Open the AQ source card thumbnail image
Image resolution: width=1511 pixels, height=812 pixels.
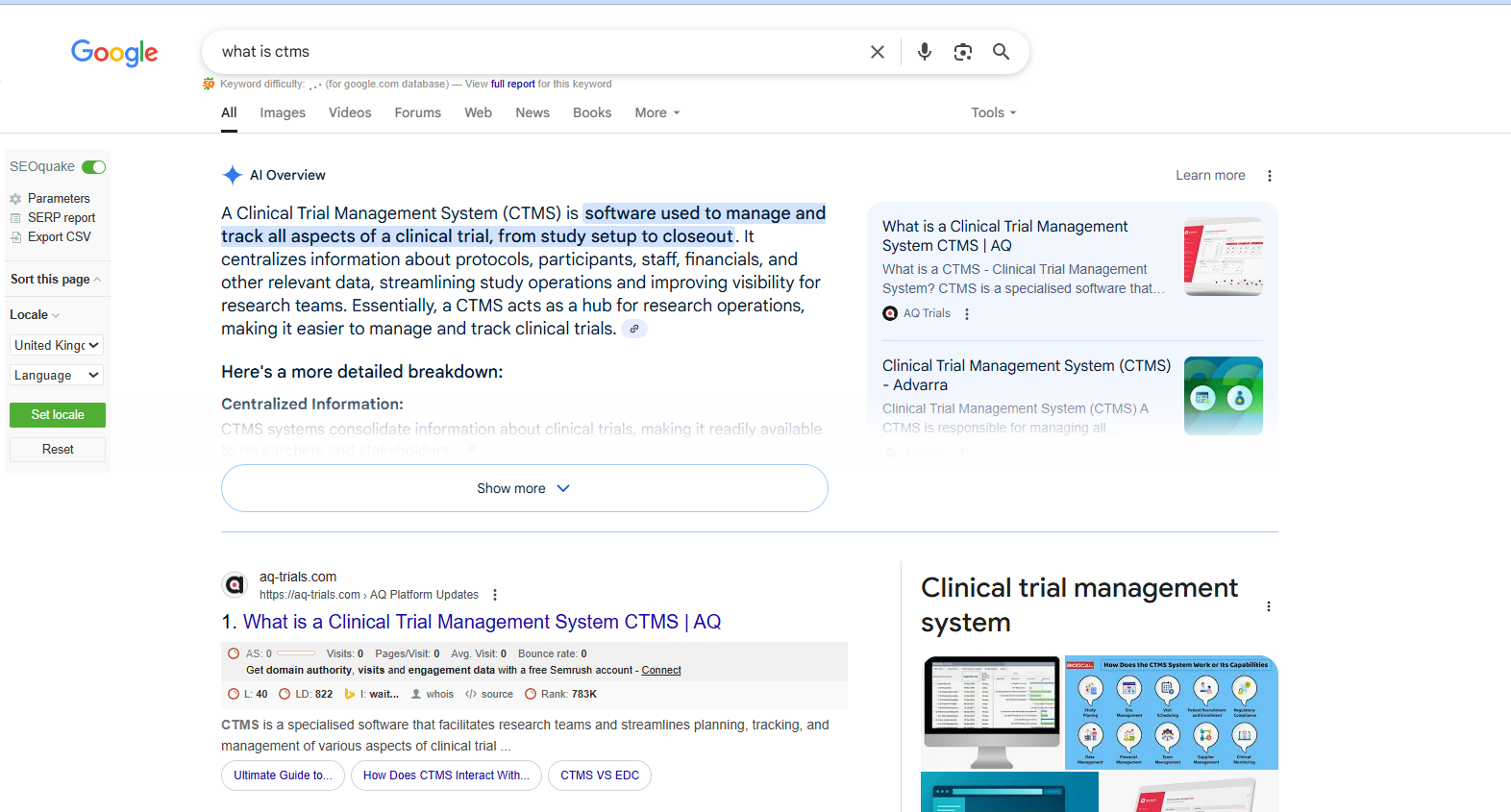tap(1224, 257)
